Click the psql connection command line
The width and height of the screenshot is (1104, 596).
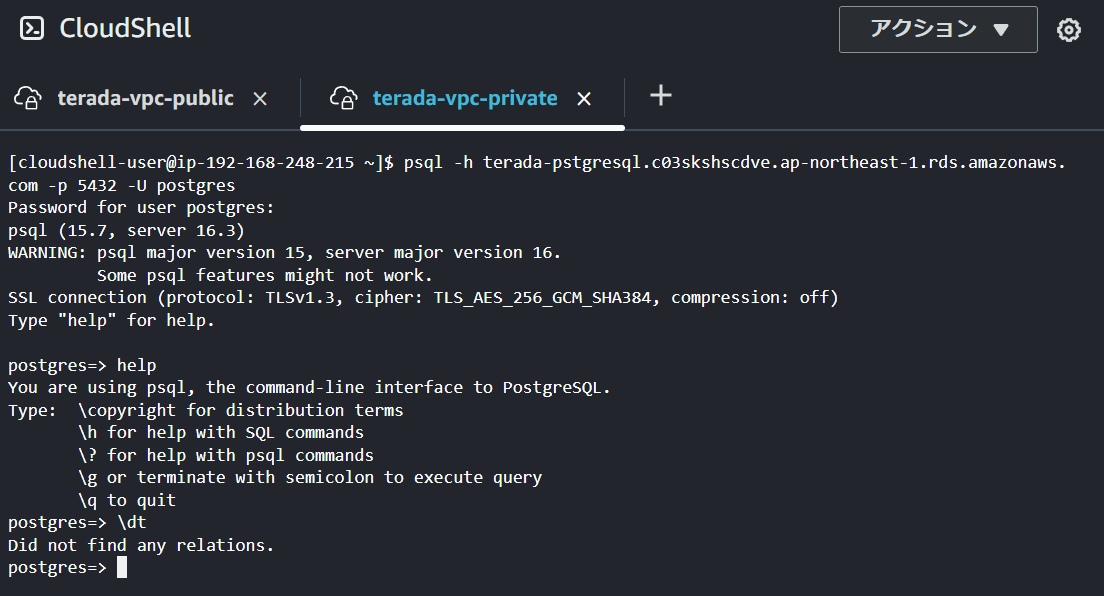click(537, 173)
